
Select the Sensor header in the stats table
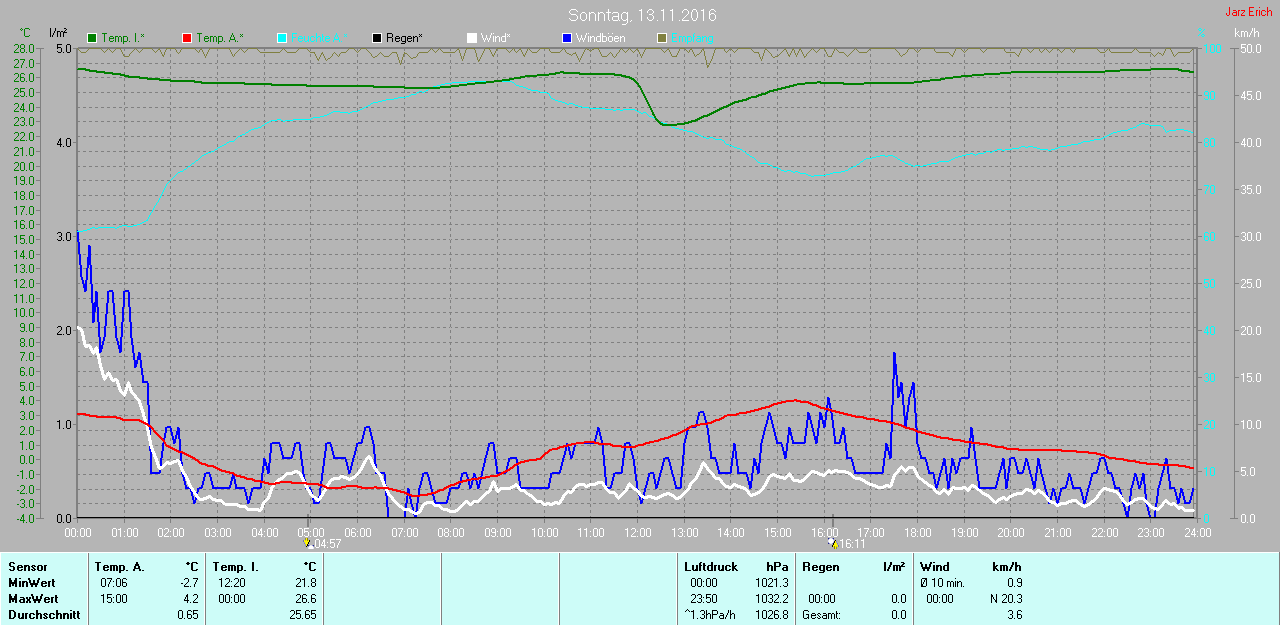28,567
